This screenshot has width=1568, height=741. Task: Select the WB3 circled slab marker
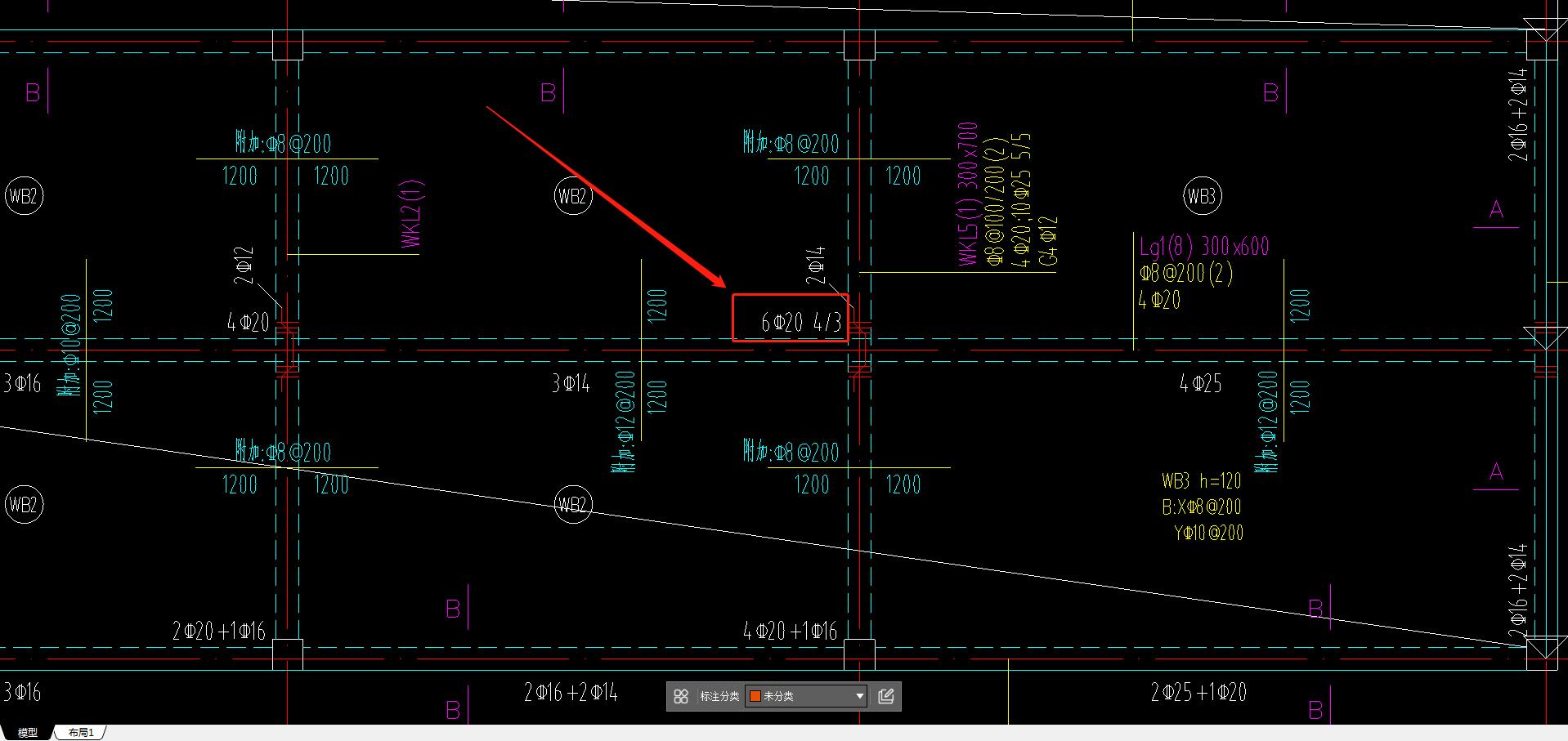1202,196
